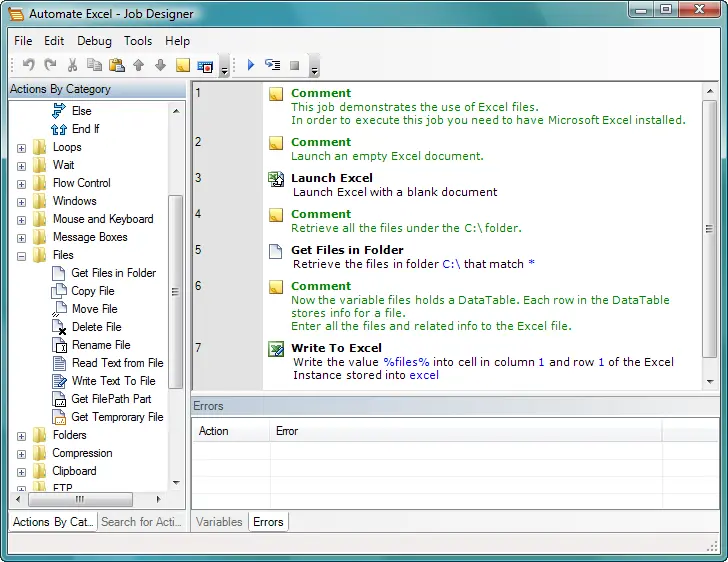Select the Rename File action icon
This screenshot has height=562, width=728.
(x=59, y=345)
